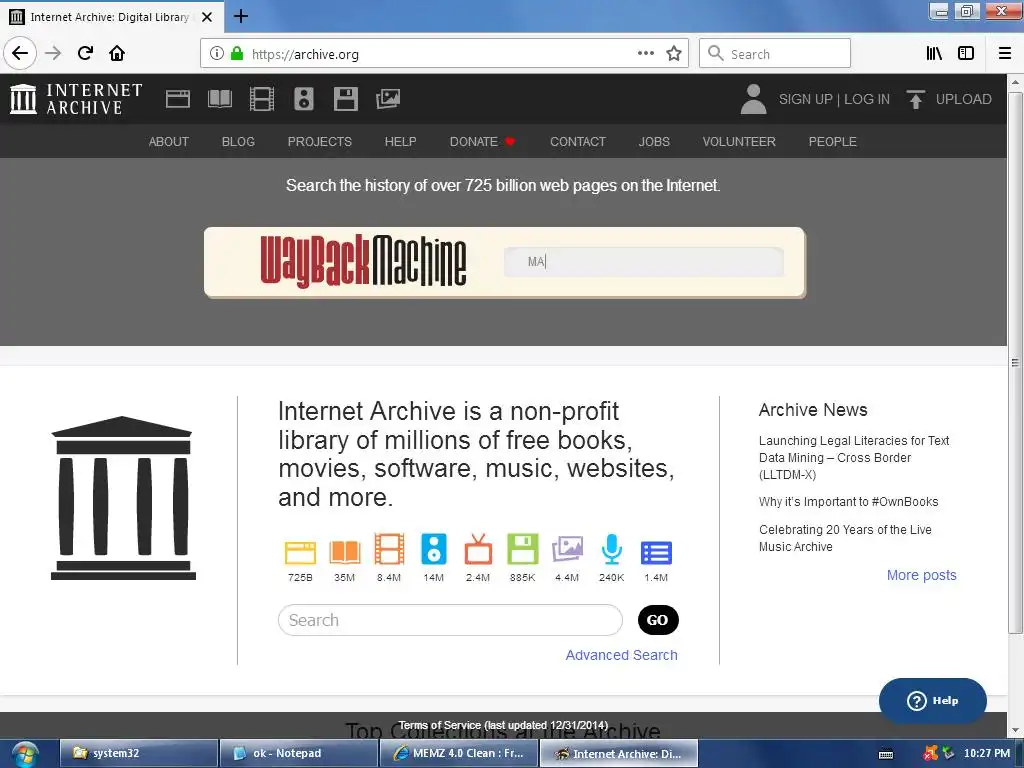The width and height of the screenshot is (1024, 768).
Task: Open the PEOPLE menu item
Action: [x=833, y=142]
